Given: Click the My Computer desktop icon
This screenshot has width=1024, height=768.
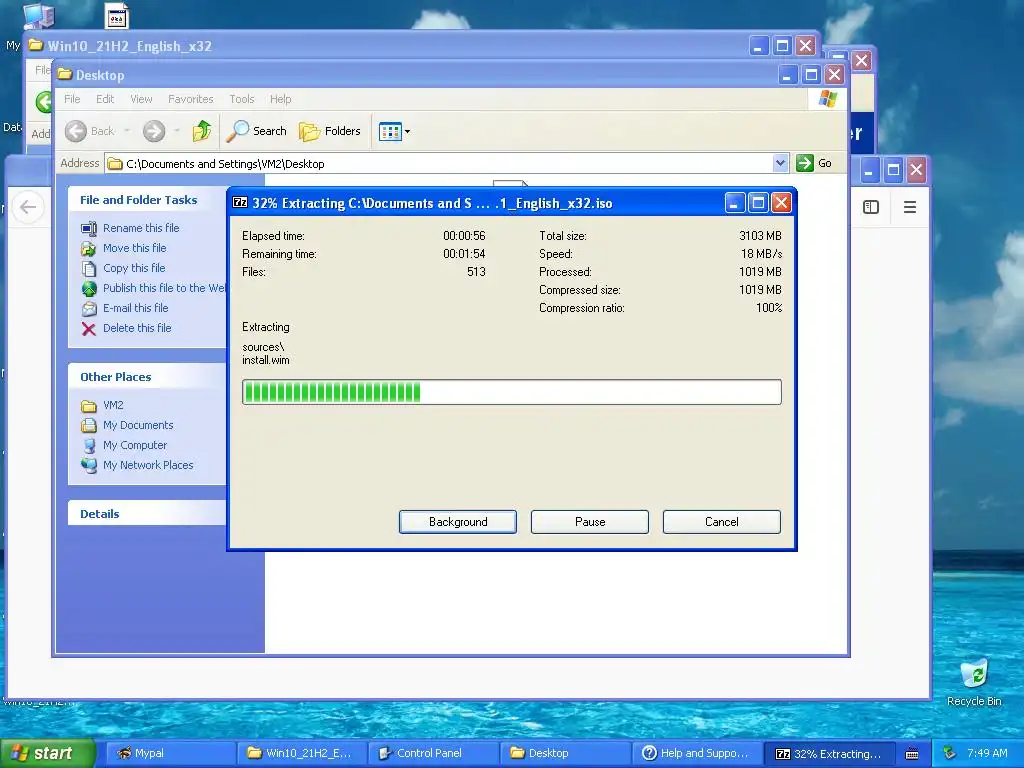Looking at the screenshot, I should (x=38, y=16).
